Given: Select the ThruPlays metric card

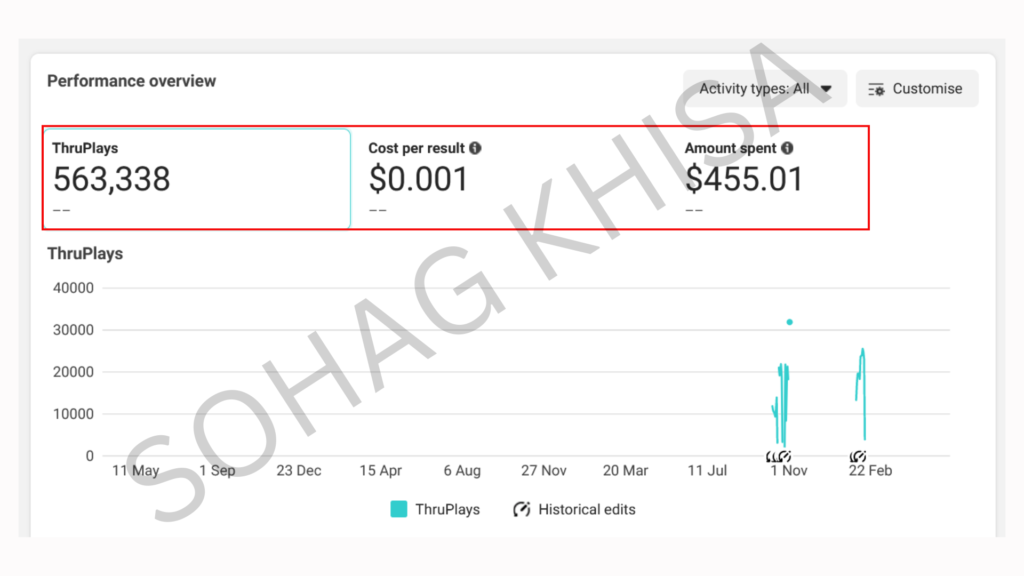Looking at the screenshot, I should 200,179.
